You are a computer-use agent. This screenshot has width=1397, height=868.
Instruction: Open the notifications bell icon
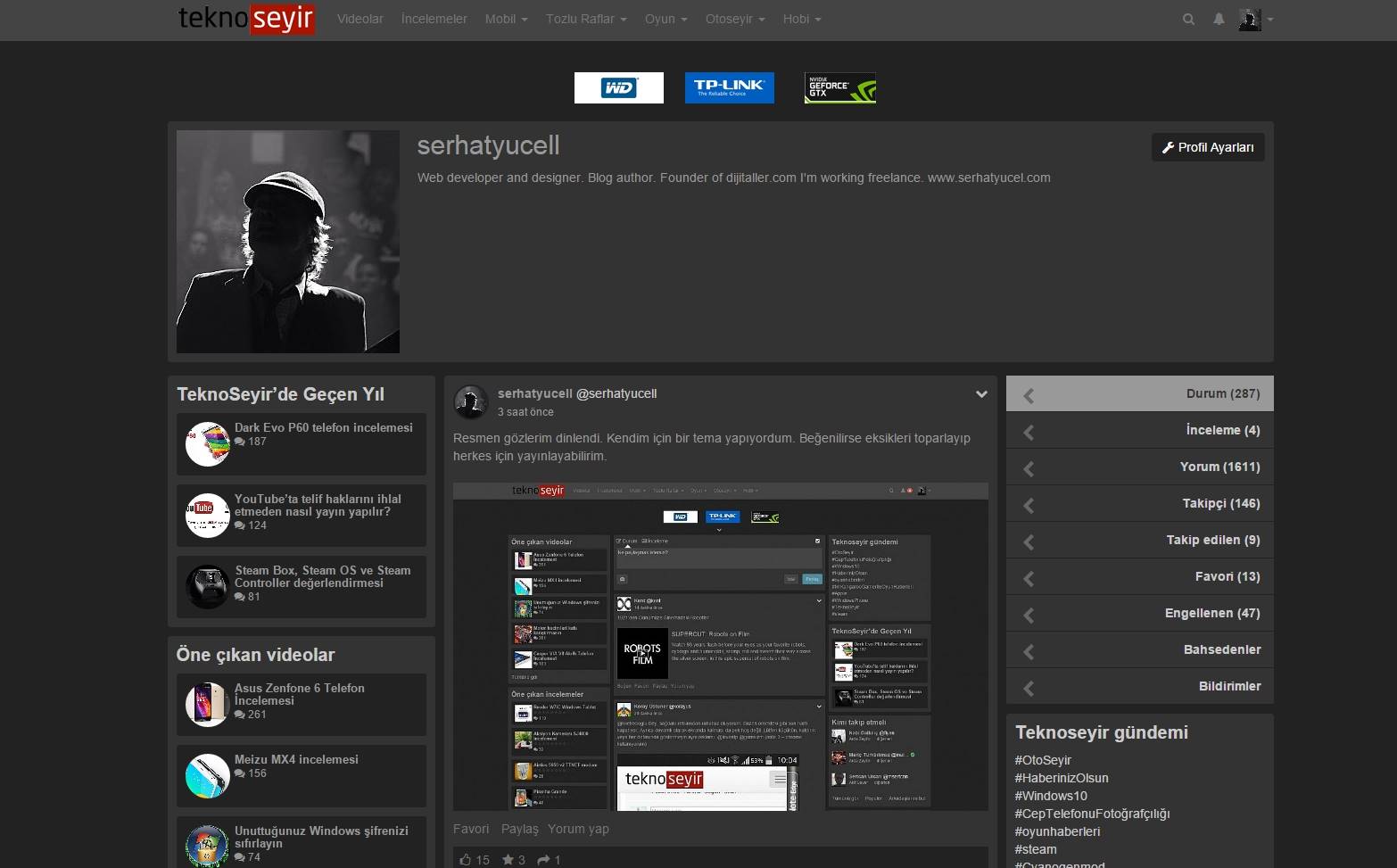[1219, 19]
